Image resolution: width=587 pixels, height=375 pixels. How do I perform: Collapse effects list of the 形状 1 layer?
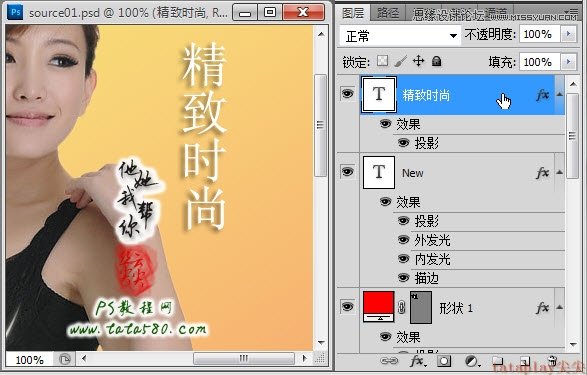559,307
